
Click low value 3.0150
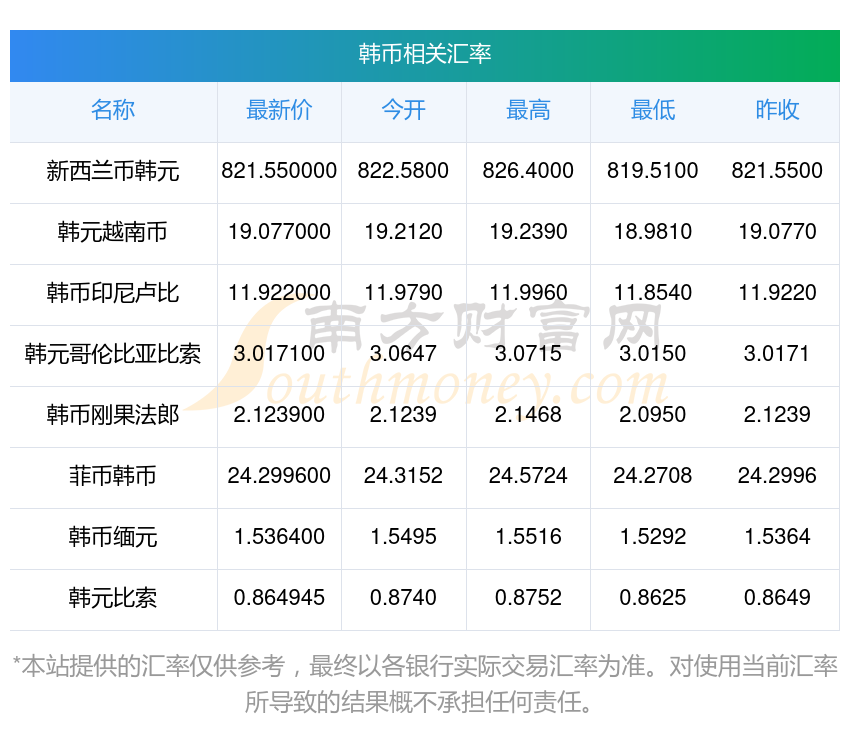point(653,354)
